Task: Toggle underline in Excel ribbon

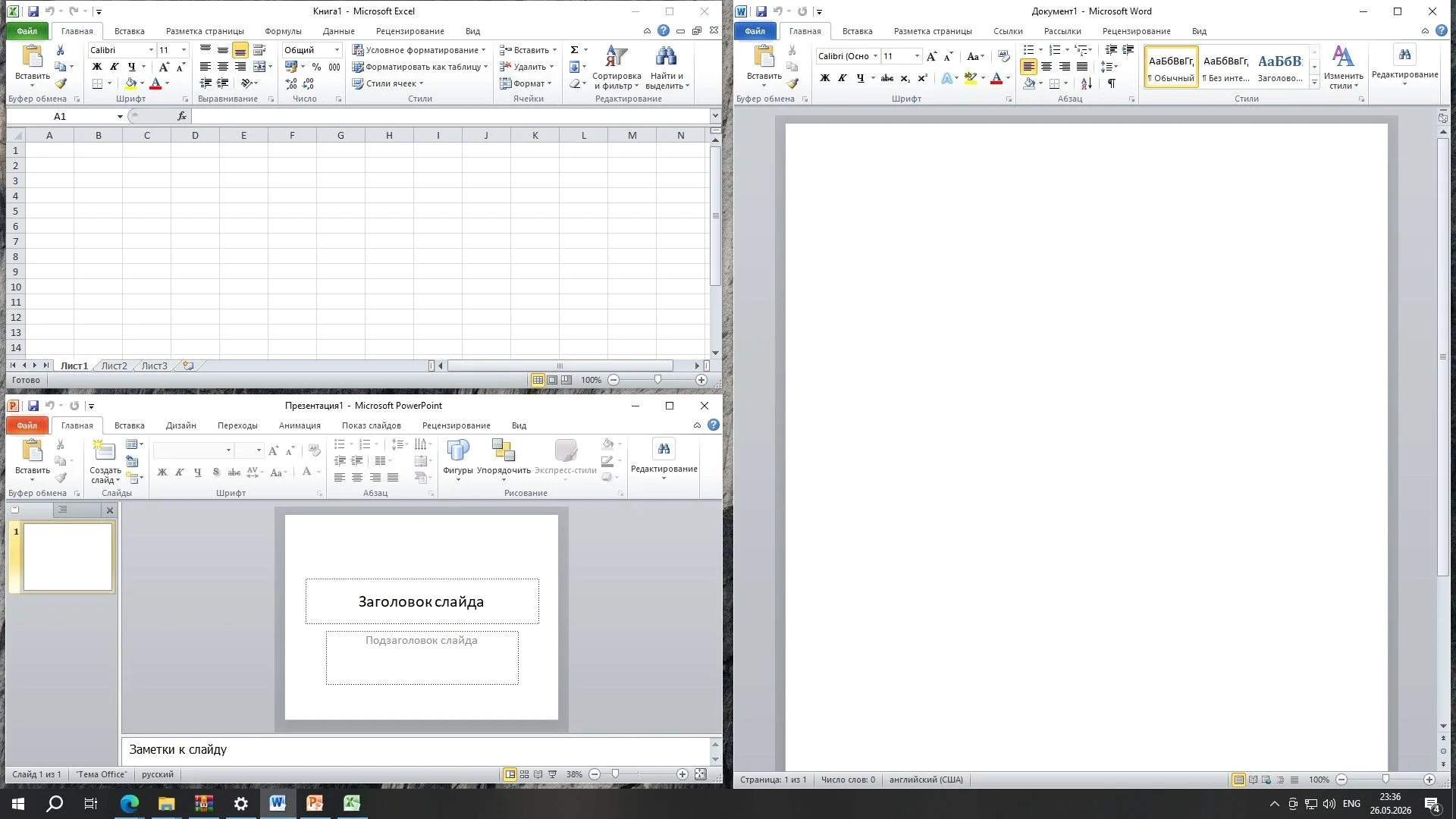Action: pos(131,67)
